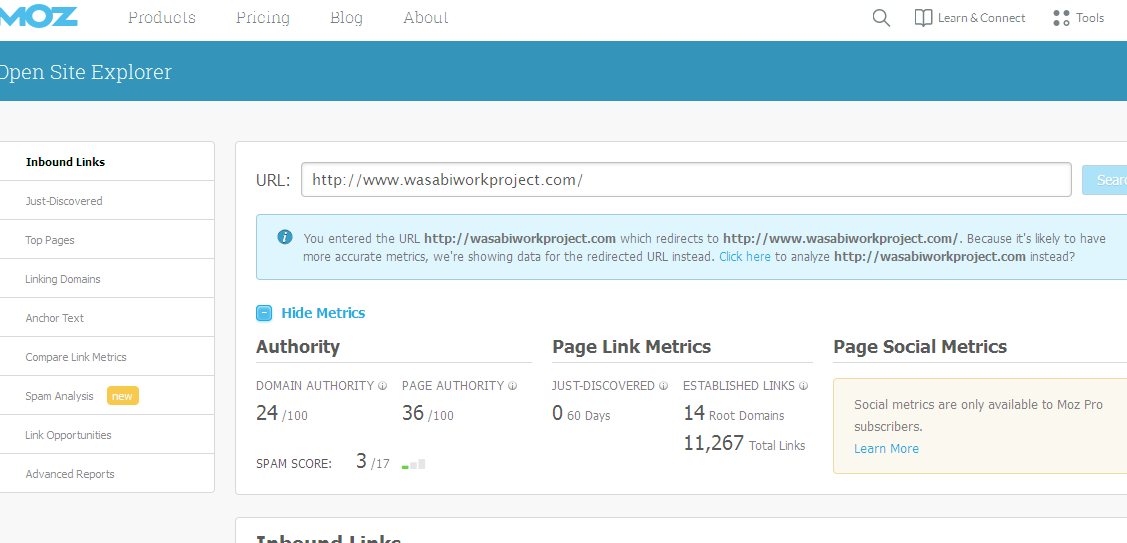Click the domain authority value '24'

coord(267,413)
